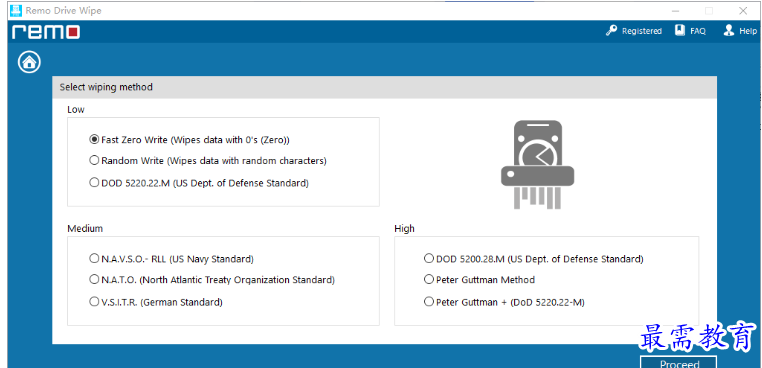Viewport: 762px width, 368px height.
Task: Select N.A.V.S.O.- RLL US Navy Standard
Action: [x=172, y=259]
